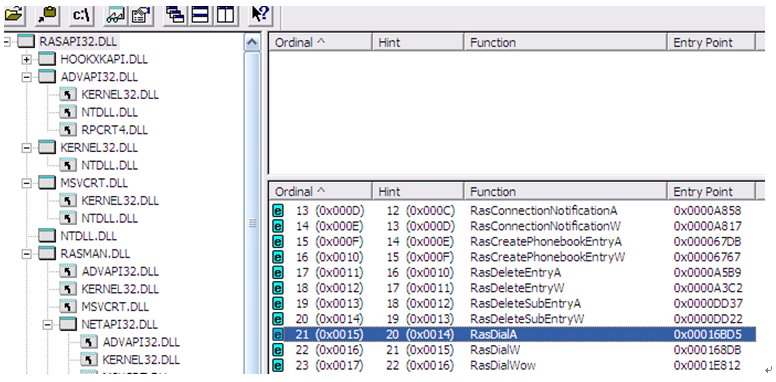Click the export icon beside RasDeleteSubEntryW
Screen dimensions: 776x382
(278, 319)
